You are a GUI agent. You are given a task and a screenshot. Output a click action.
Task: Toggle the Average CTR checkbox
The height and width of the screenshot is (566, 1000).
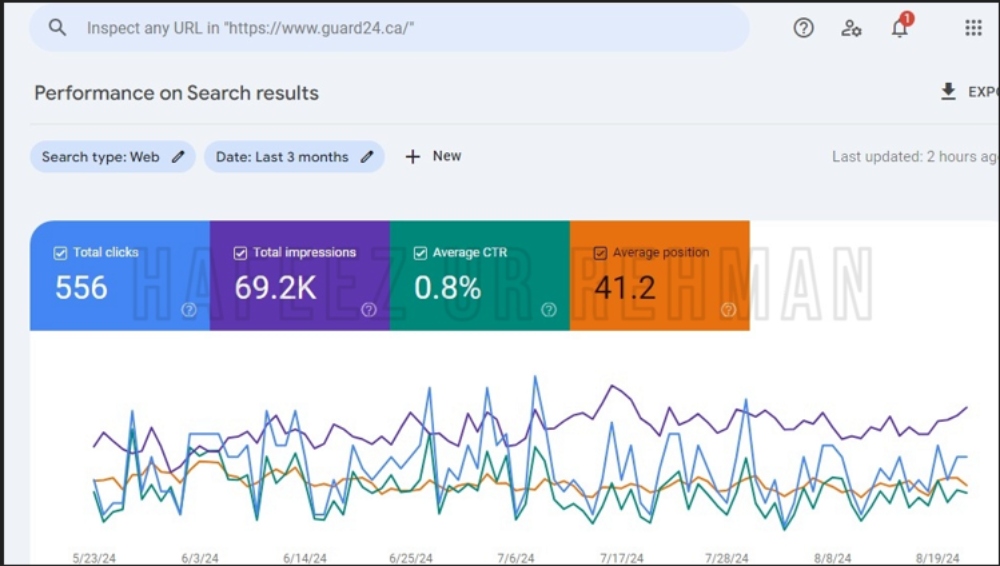click(x=420, y=253)
